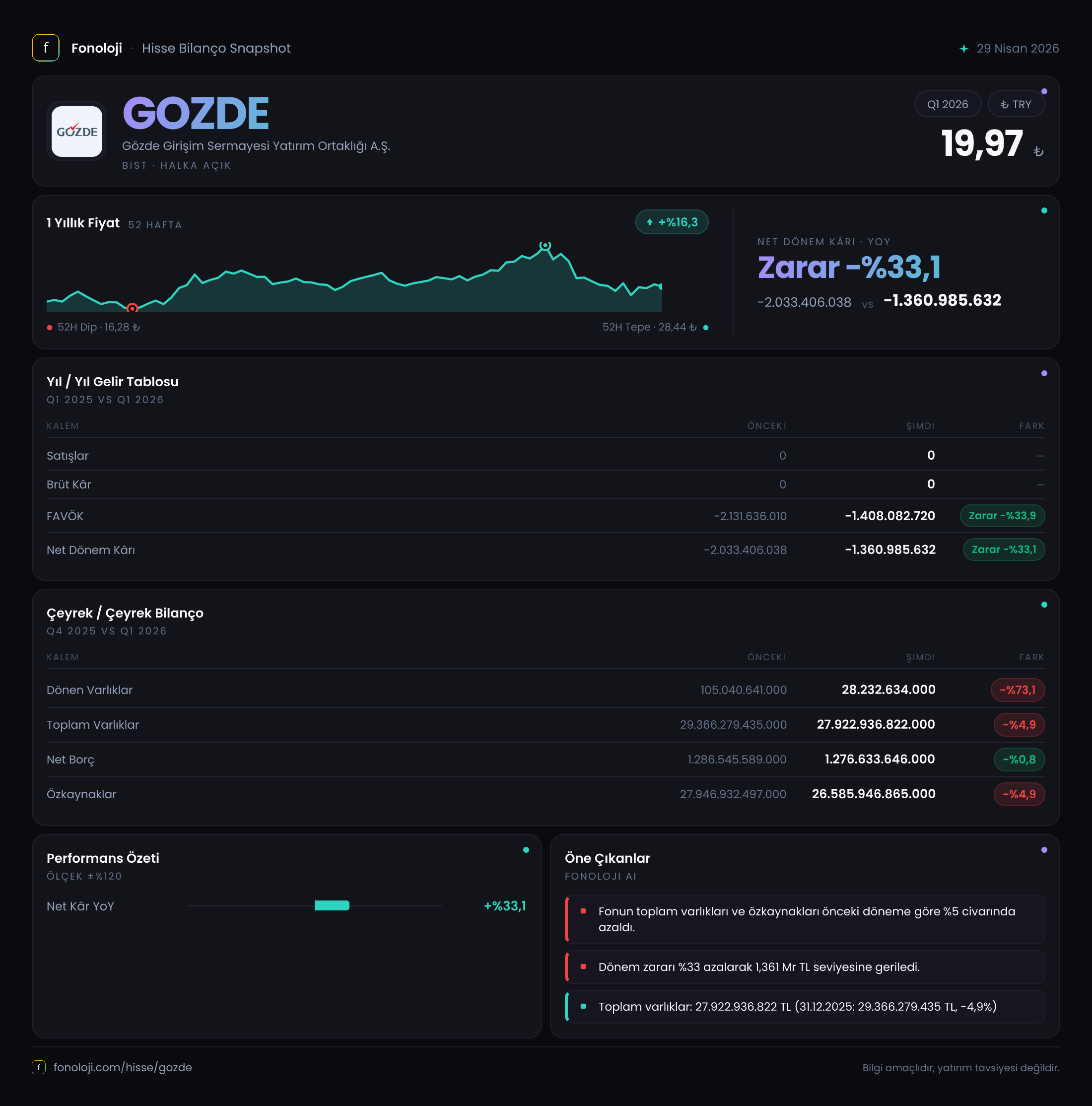This screenshot has width=1092, height=1106.
Task: Click the GÖZDE company logo thumbnail
Action: (x=77, y=131)
